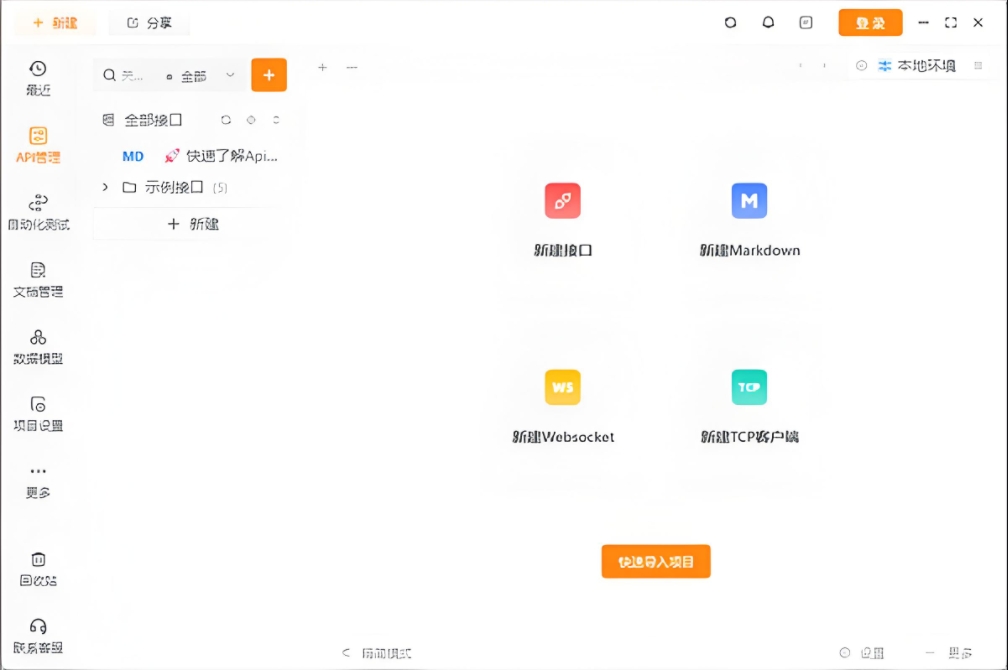Open the 回收站 recycle bin
Screen dimensions: 1008x670
click(x=38, y=569)
